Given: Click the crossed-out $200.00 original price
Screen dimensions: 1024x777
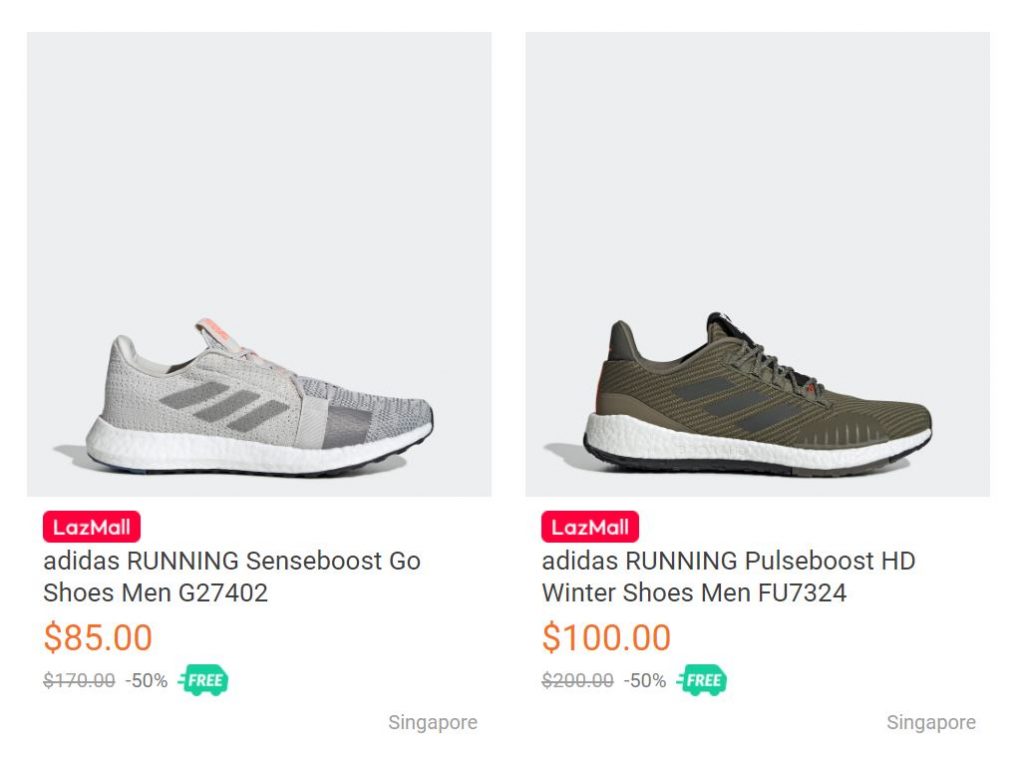Looking at the screenshot, I should (x=578, y=681).
